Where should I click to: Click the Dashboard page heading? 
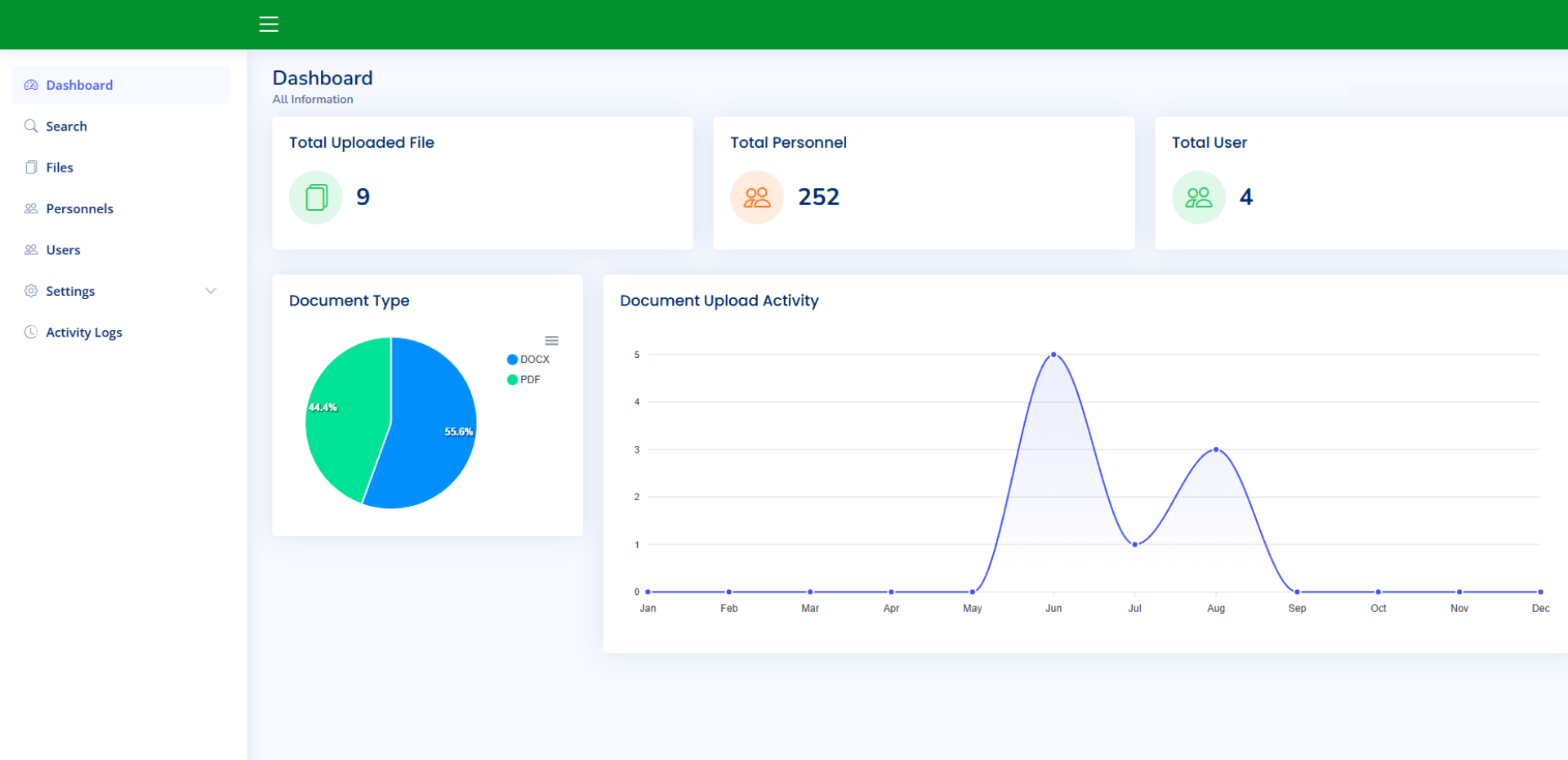323,78
